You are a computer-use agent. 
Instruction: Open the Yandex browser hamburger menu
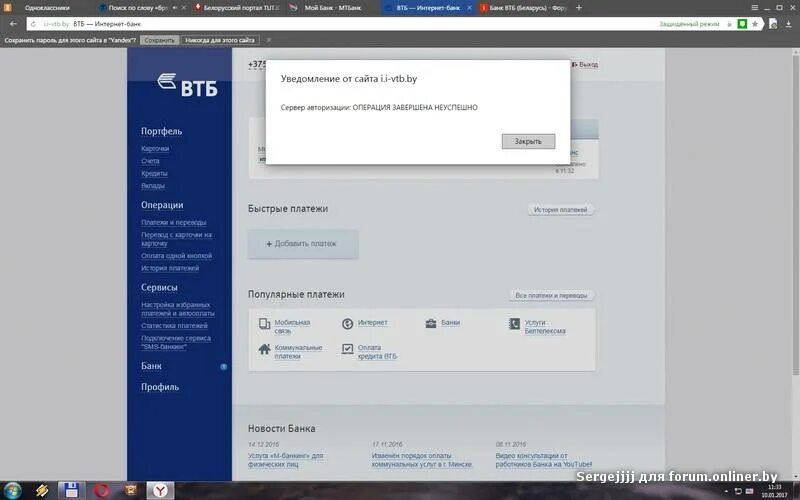point(755,8)
